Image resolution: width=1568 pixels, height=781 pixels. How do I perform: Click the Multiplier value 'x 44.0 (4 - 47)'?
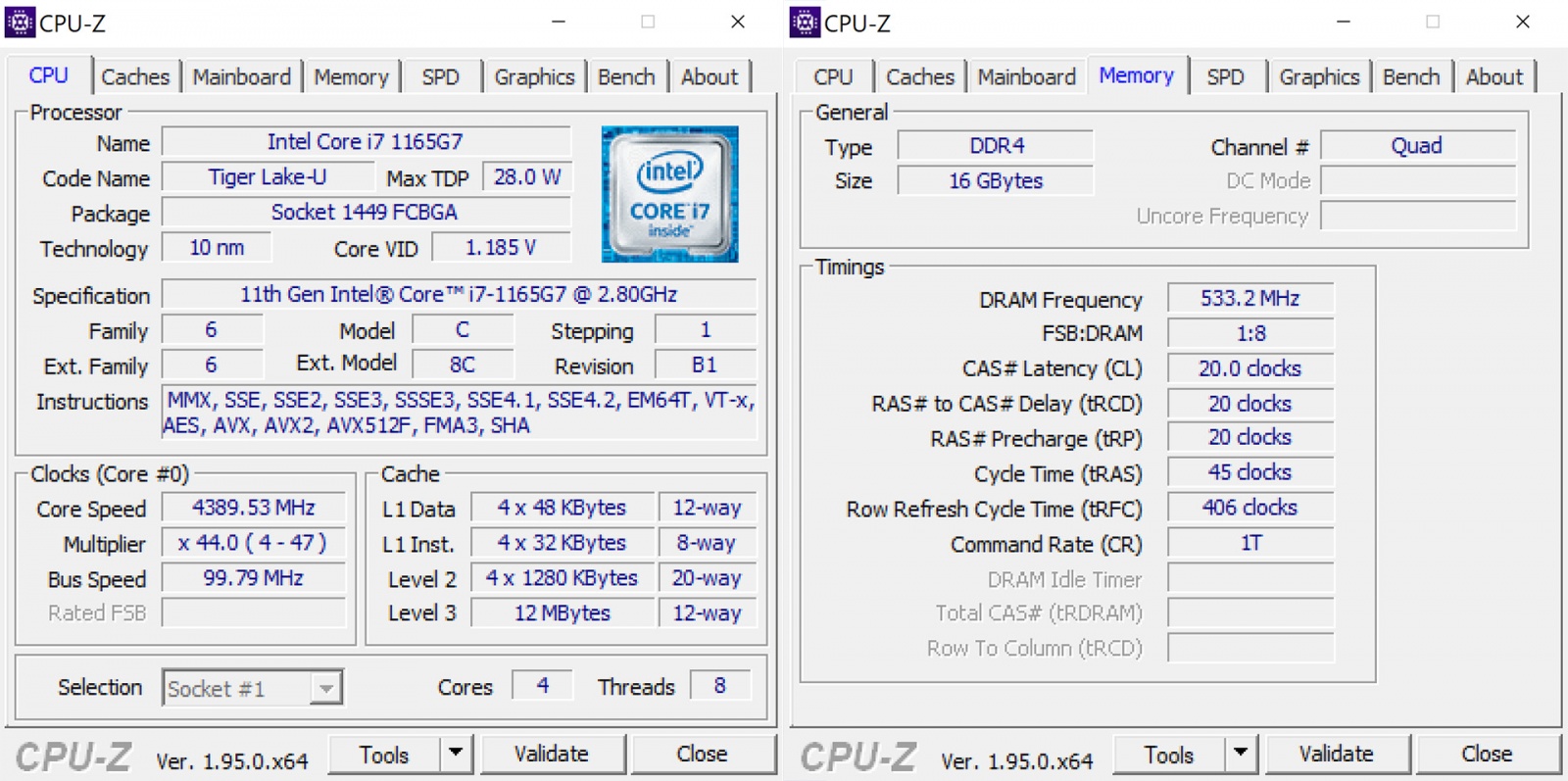(254, 543)
